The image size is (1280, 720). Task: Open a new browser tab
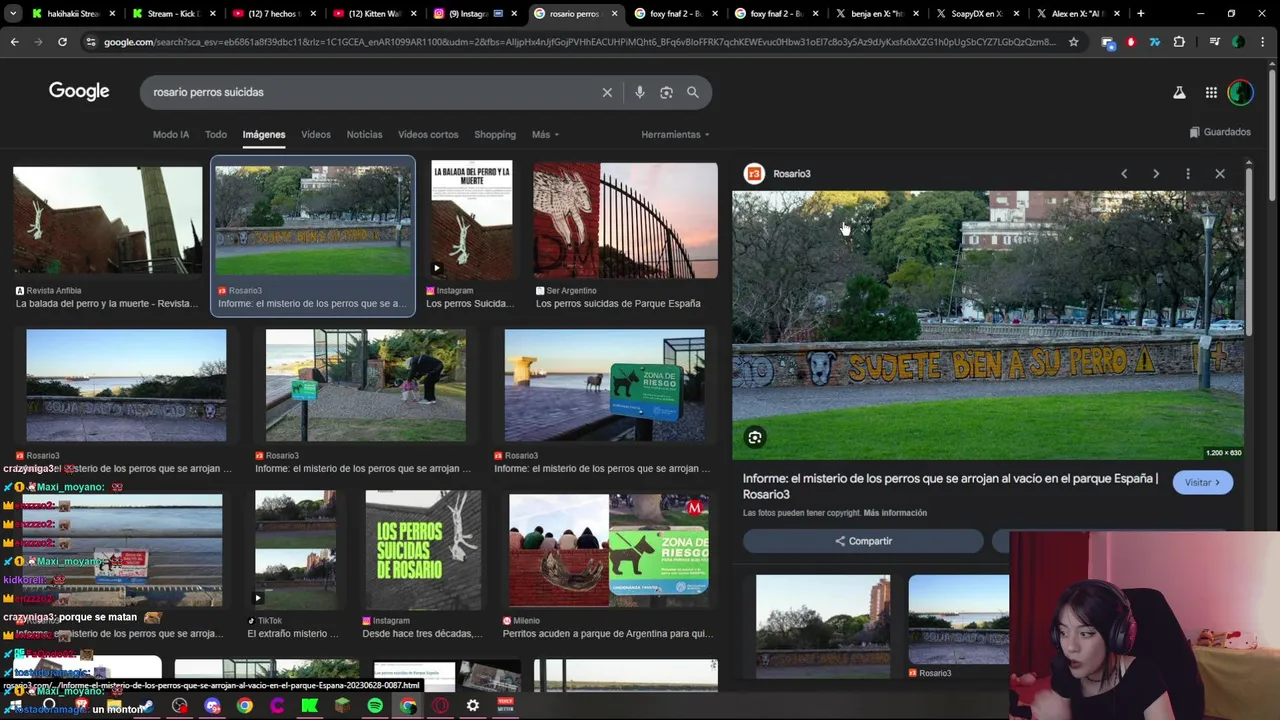(1141, 14)
